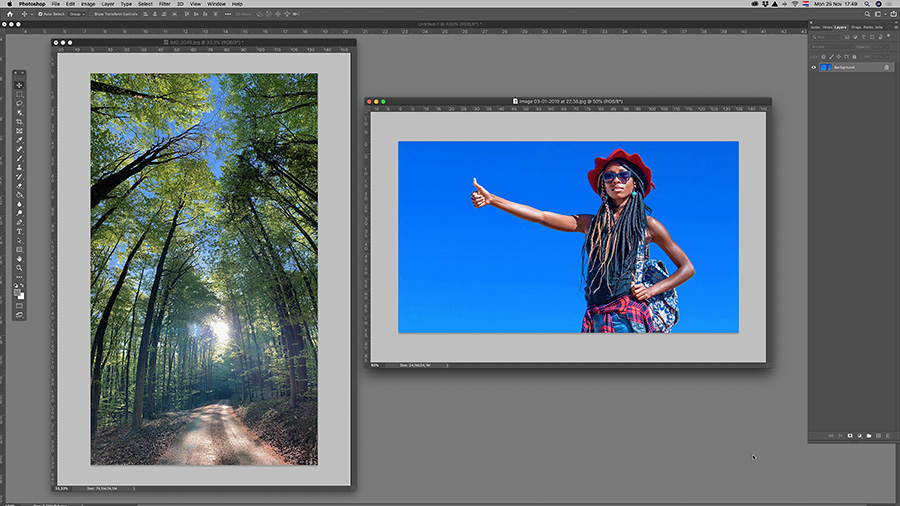Select the Horizontal Type tool
The height and width of the screenshot is (506, 900).
pos(19,231)
